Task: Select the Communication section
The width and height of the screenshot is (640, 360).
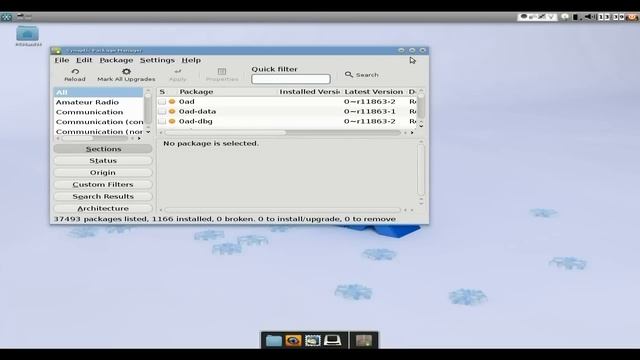Action: [x=98, y=112]
